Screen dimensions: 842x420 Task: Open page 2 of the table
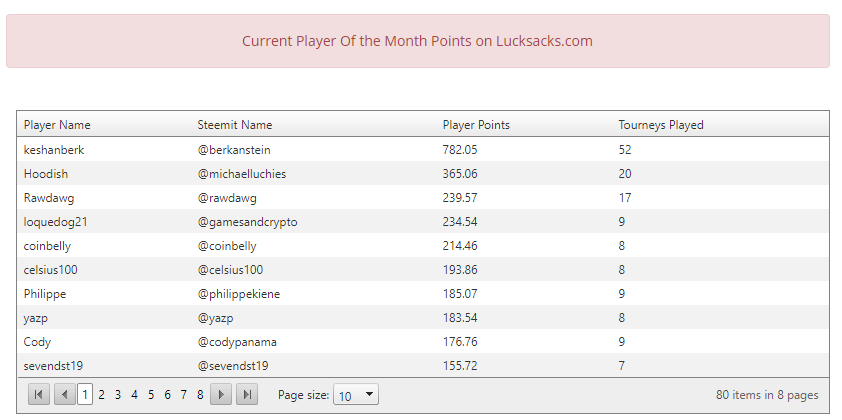[101, 395]
